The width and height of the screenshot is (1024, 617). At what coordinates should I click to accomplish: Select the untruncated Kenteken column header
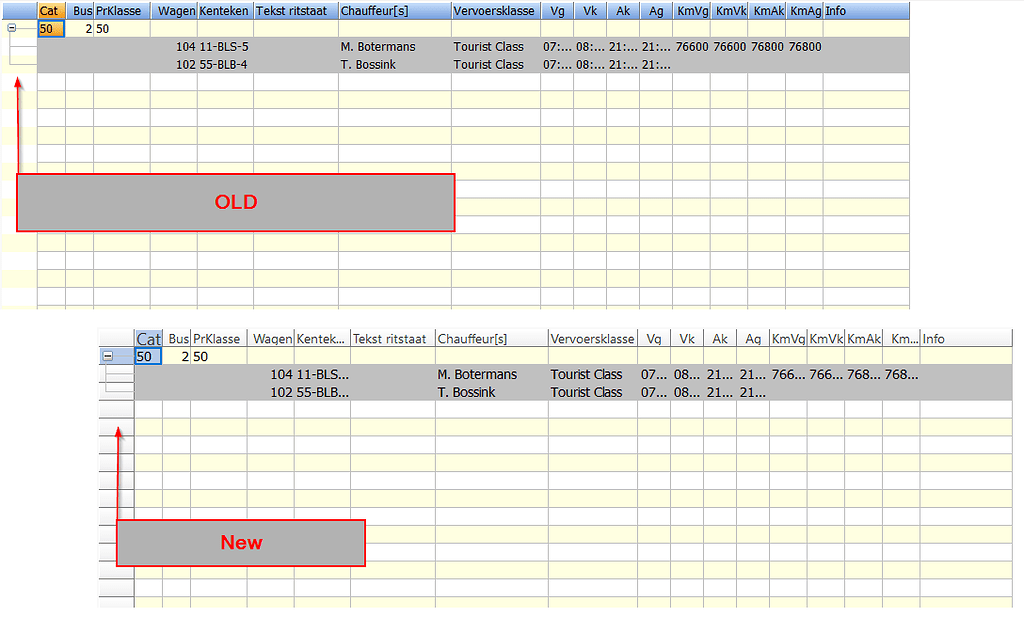point(224,11)
